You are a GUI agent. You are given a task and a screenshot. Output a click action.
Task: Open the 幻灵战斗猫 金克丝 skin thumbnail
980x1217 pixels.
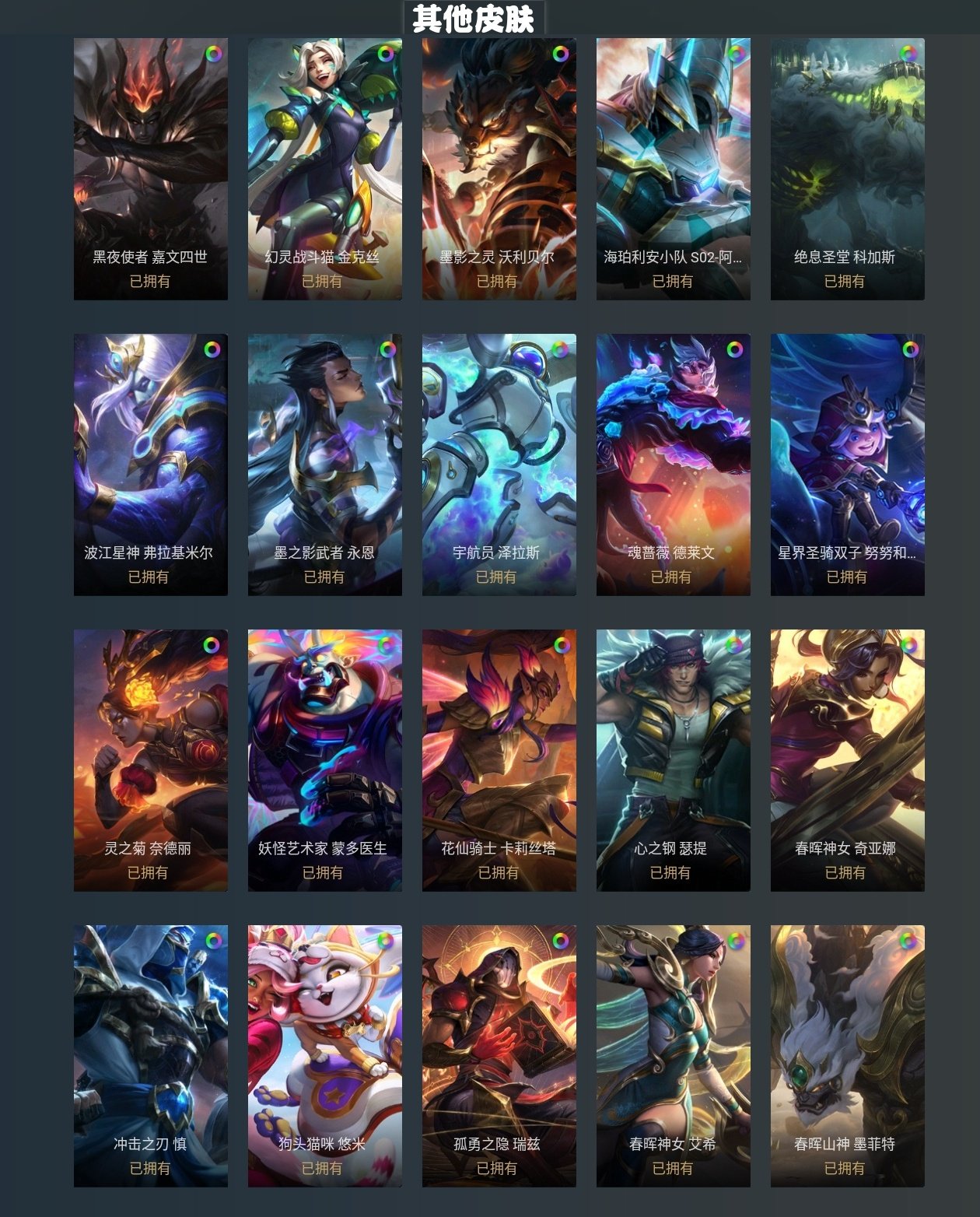pyautogui.click(x=325, y=169)
